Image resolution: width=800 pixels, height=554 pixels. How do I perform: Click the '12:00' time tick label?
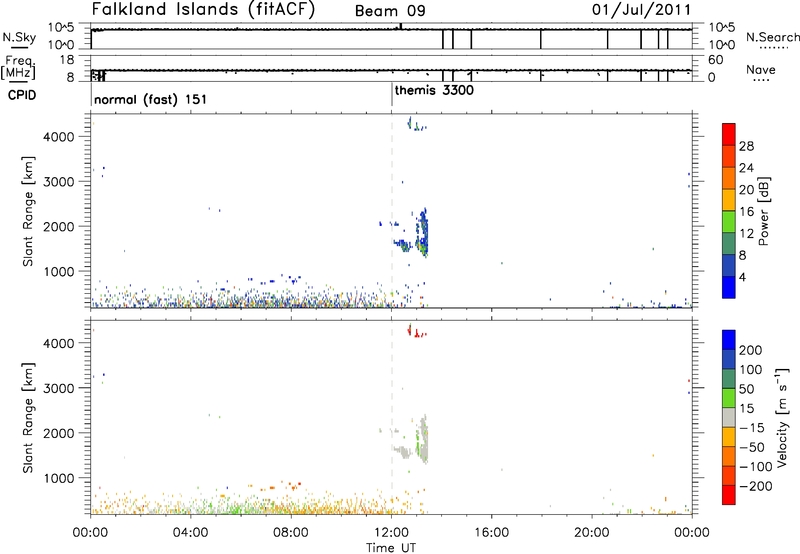click(391, 533)
